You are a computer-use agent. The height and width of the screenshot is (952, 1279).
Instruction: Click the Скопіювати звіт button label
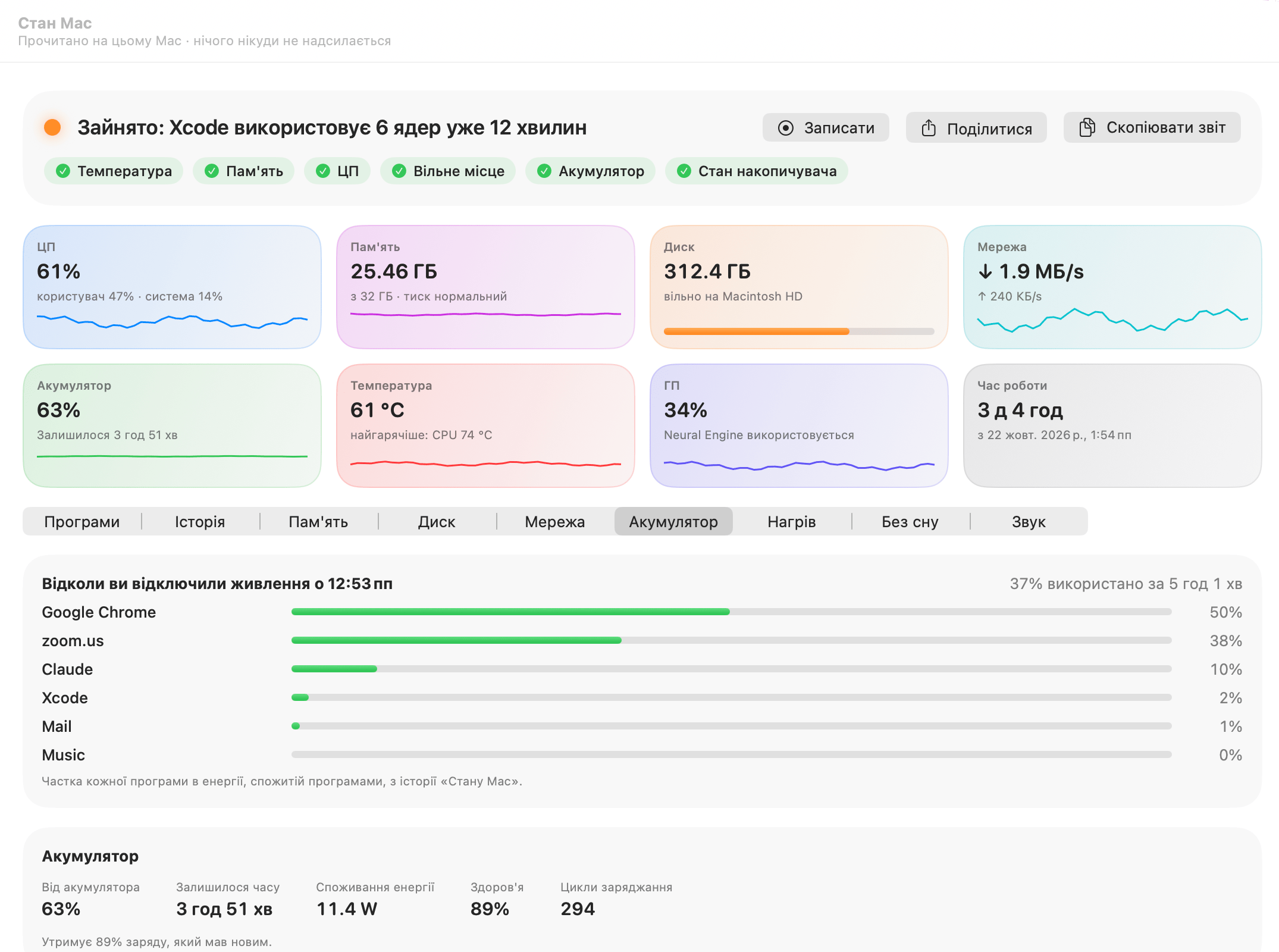pyautogui.click(x=1166, y=127)
